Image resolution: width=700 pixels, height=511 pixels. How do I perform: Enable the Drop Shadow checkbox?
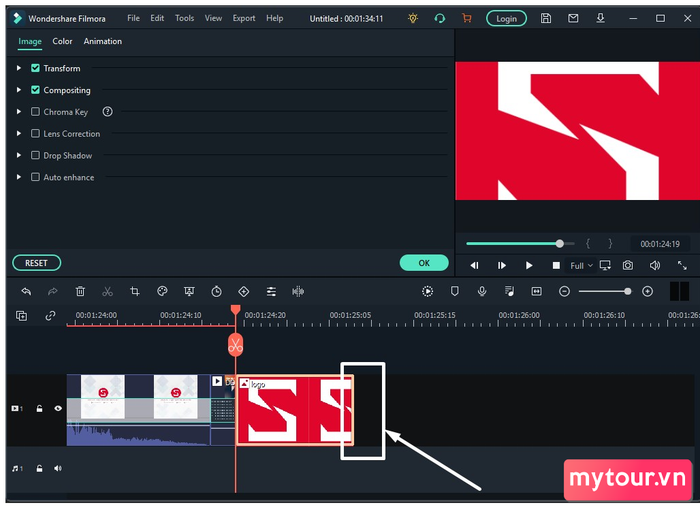(35, 155)
